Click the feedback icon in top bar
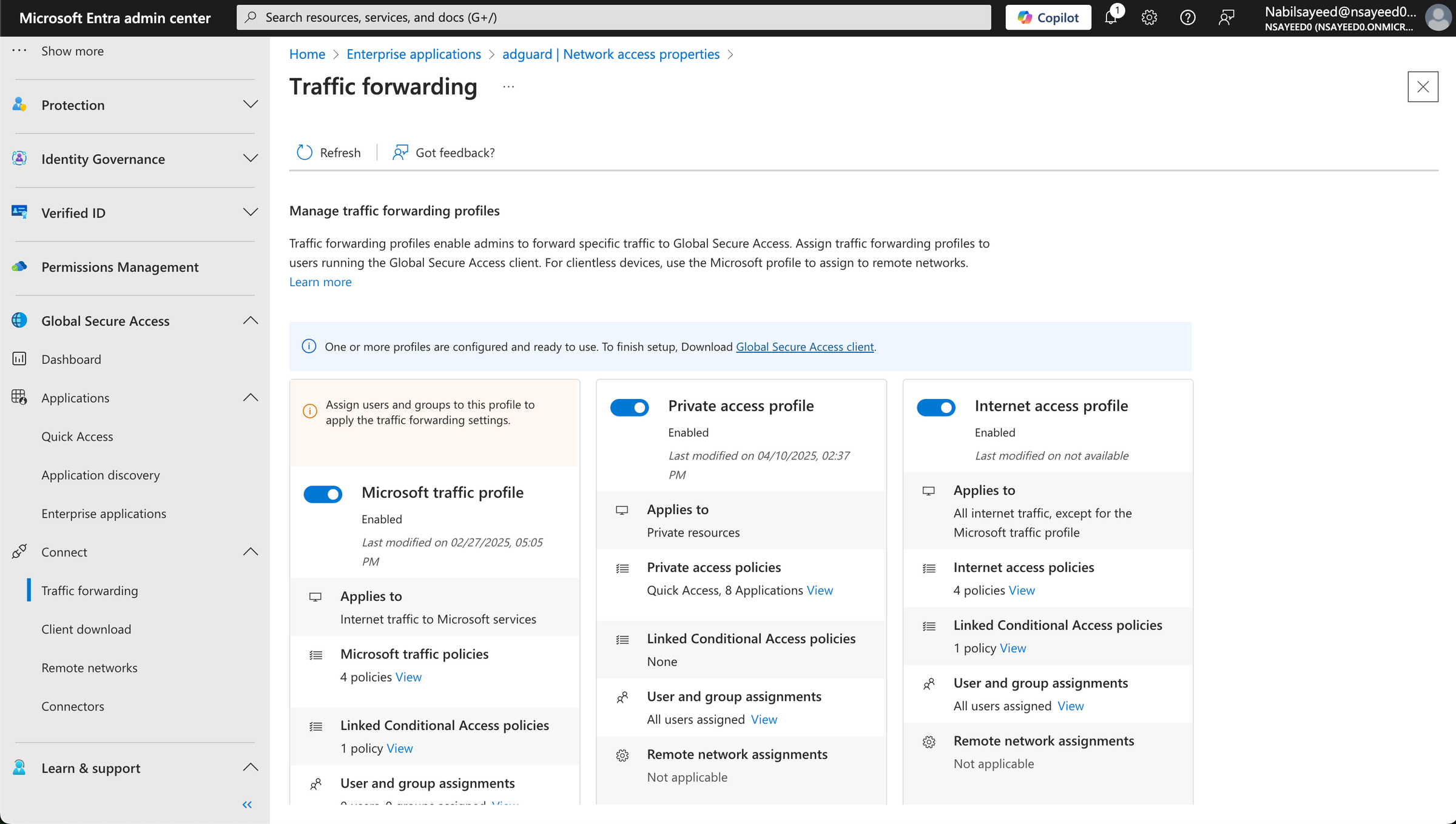This screenshot has width=1456, height=824. 1227,17
